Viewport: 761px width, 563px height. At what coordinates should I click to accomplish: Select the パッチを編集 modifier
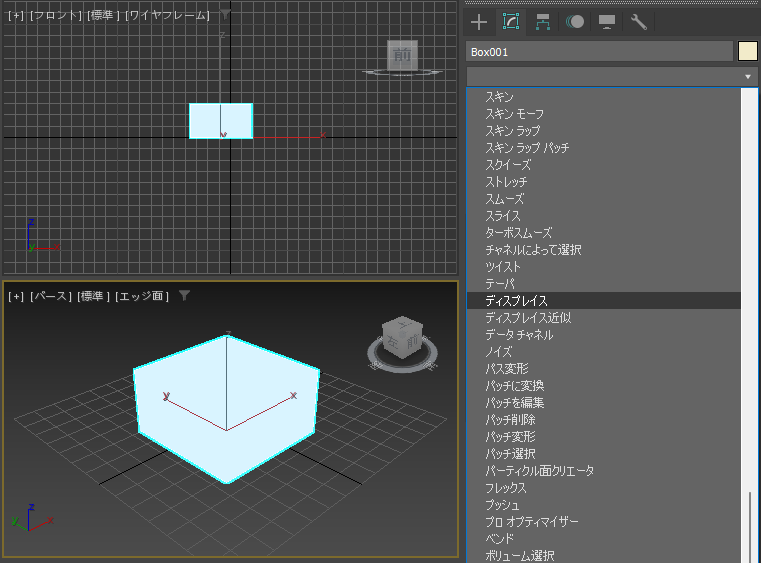604,403
